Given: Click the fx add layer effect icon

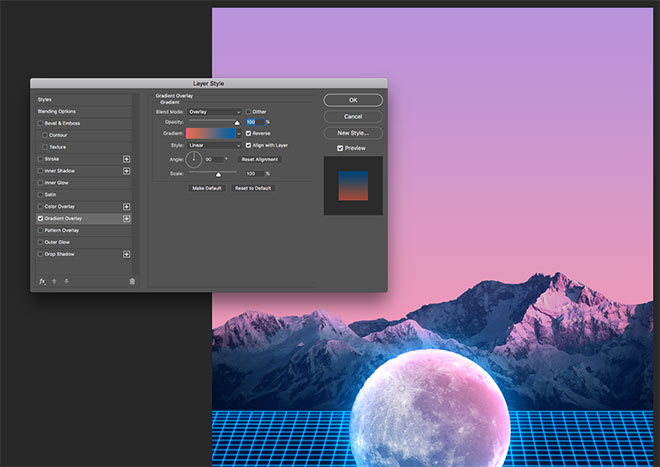Looking at the screenshot, I should point(42,281).
